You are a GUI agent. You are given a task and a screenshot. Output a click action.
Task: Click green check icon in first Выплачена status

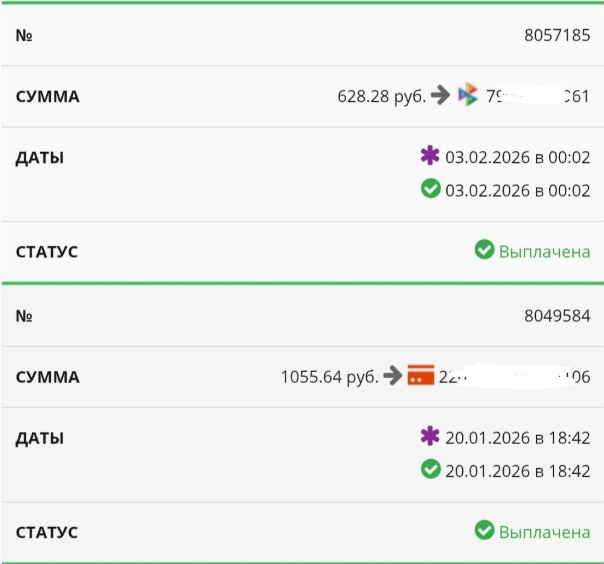[484, 250]
